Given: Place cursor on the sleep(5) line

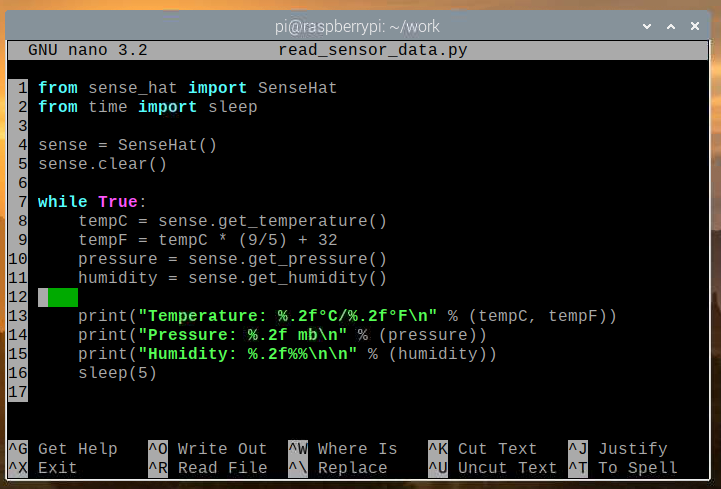Looking at the screenshot, I should tap(117, 373).
